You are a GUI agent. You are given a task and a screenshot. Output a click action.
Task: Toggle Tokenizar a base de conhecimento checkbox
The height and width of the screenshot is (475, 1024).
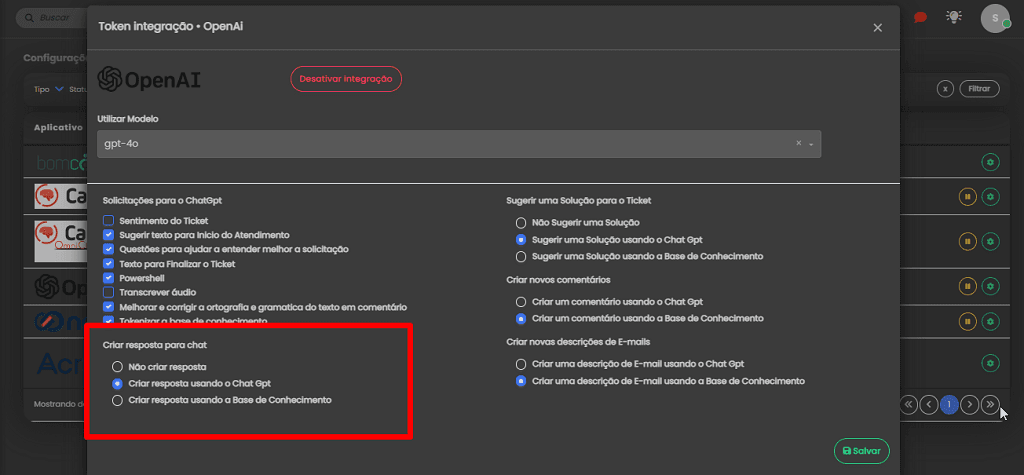108,321
